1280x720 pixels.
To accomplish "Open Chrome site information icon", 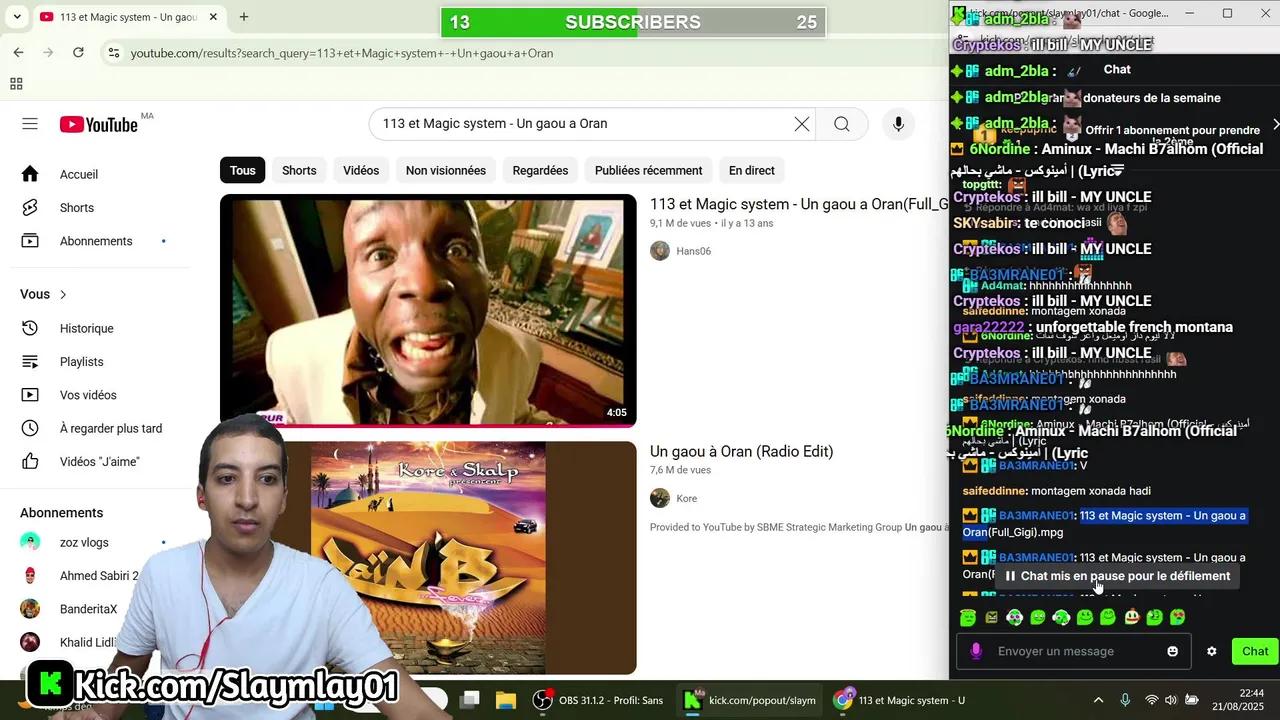I will click(x=114, y=53).
